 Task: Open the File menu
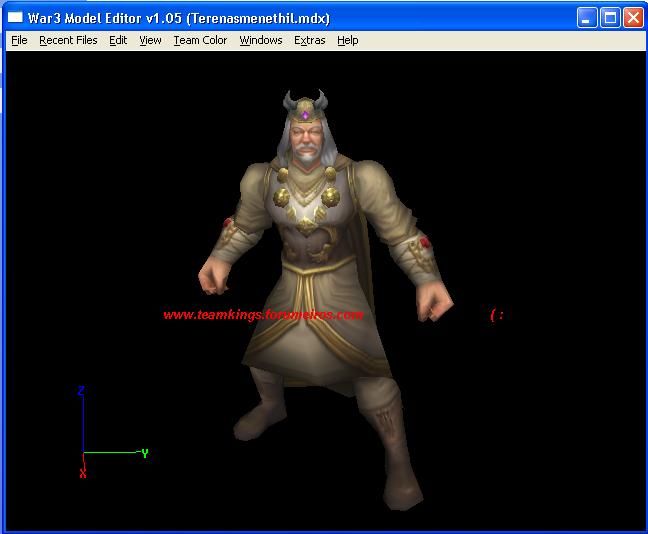tap(19, 41)
